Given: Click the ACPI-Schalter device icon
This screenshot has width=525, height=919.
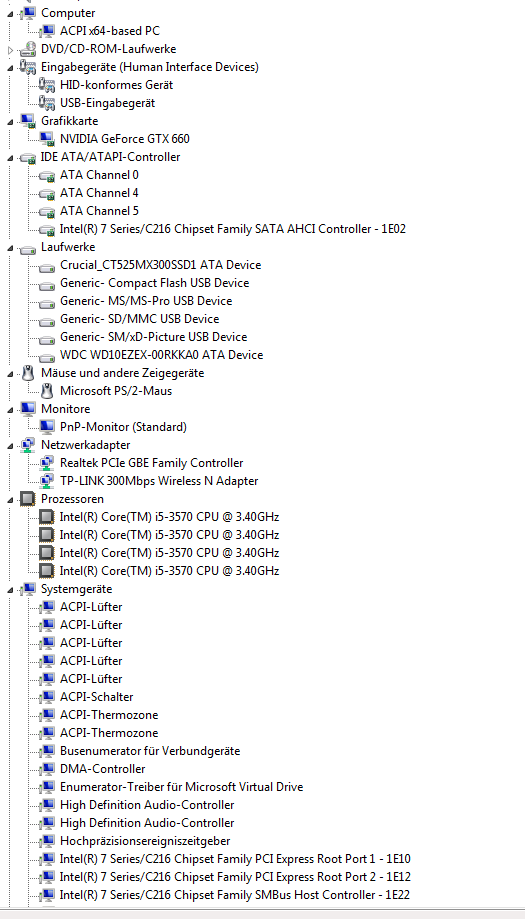Looking at the screenshot, I should coord(47,697).
